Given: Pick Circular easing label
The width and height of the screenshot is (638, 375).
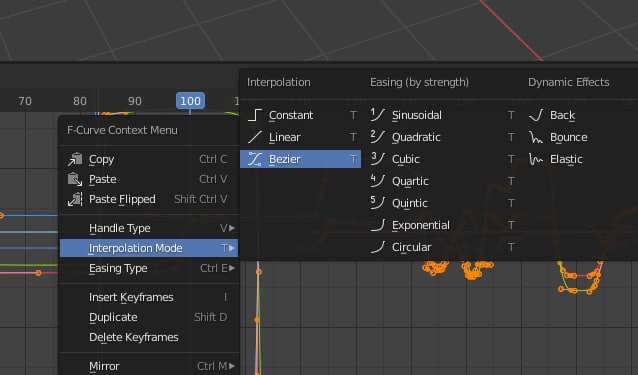Looking at the screenshot, I should tap(411, 247).
